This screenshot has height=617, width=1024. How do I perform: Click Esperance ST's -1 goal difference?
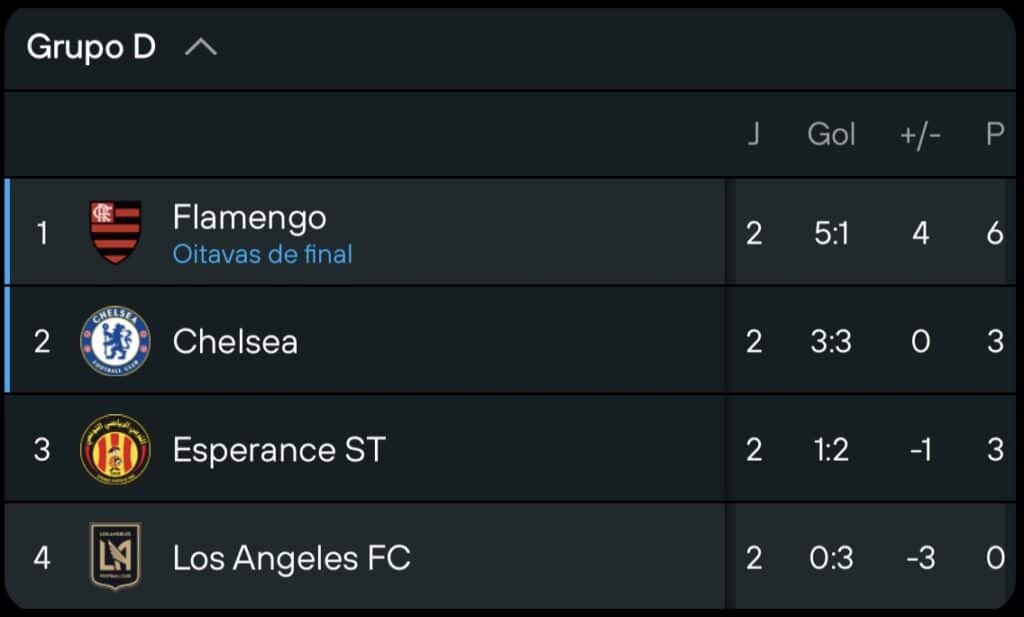(919, 450)
